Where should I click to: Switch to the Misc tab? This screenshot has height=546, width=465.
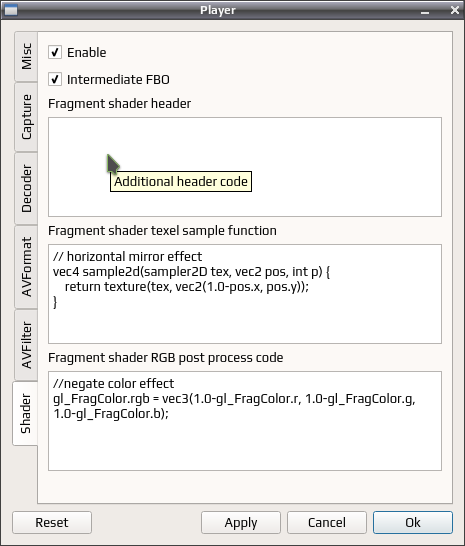26,56
